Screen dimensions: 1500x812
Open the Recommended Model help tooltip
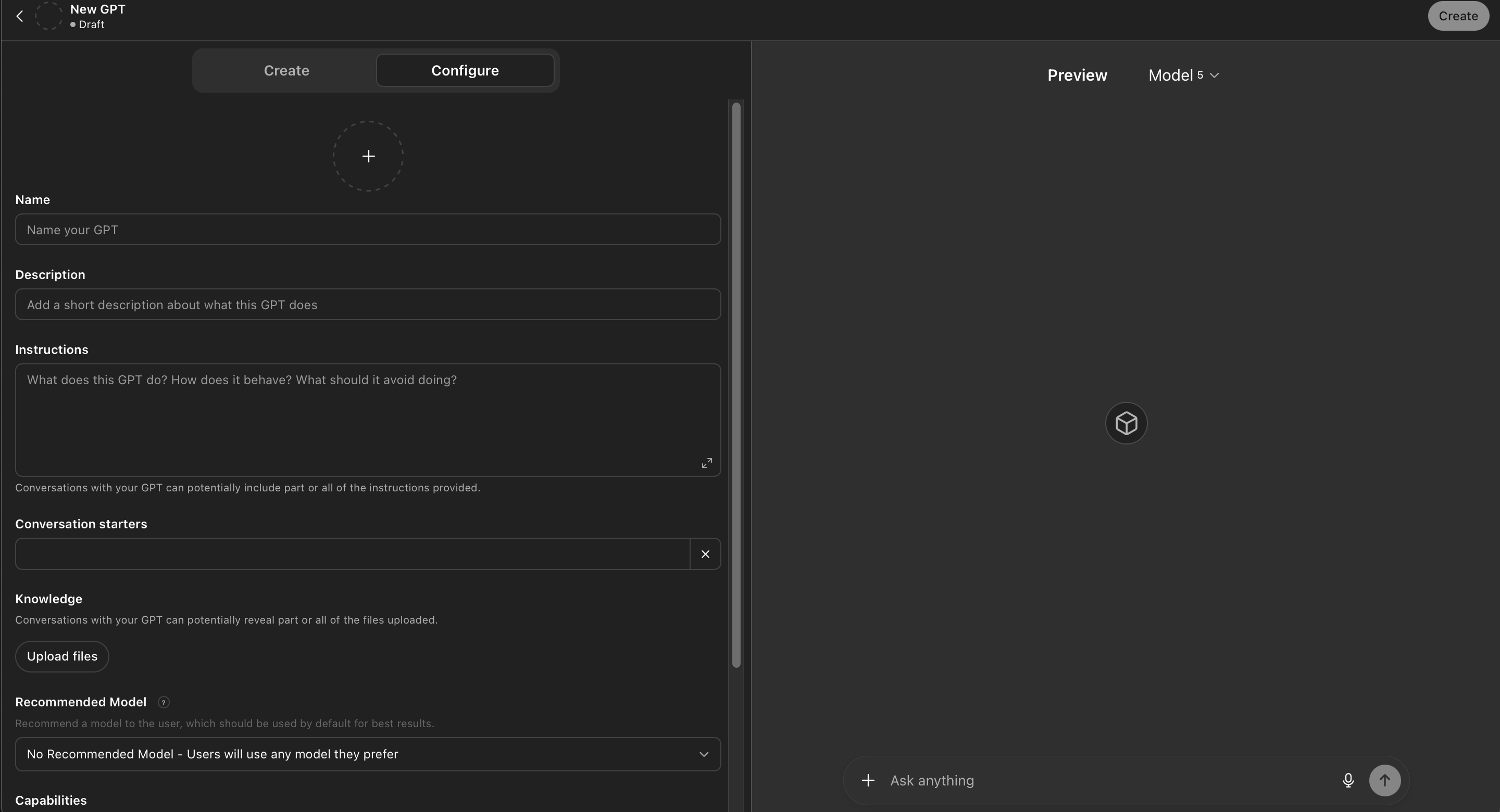(163, 702)
